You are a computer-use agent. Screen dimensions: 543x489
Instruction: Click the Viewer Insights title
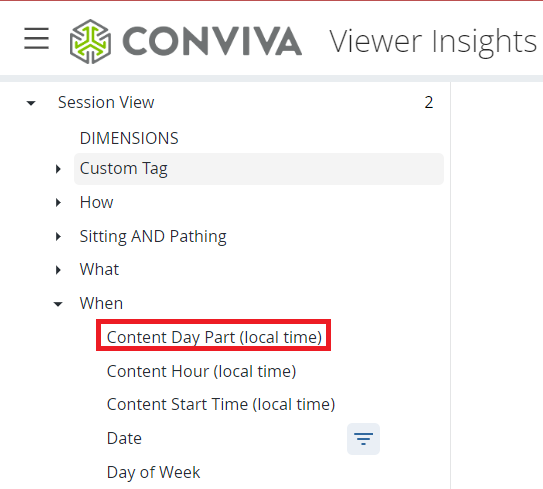pyautogui.click(x=433, y=42)
